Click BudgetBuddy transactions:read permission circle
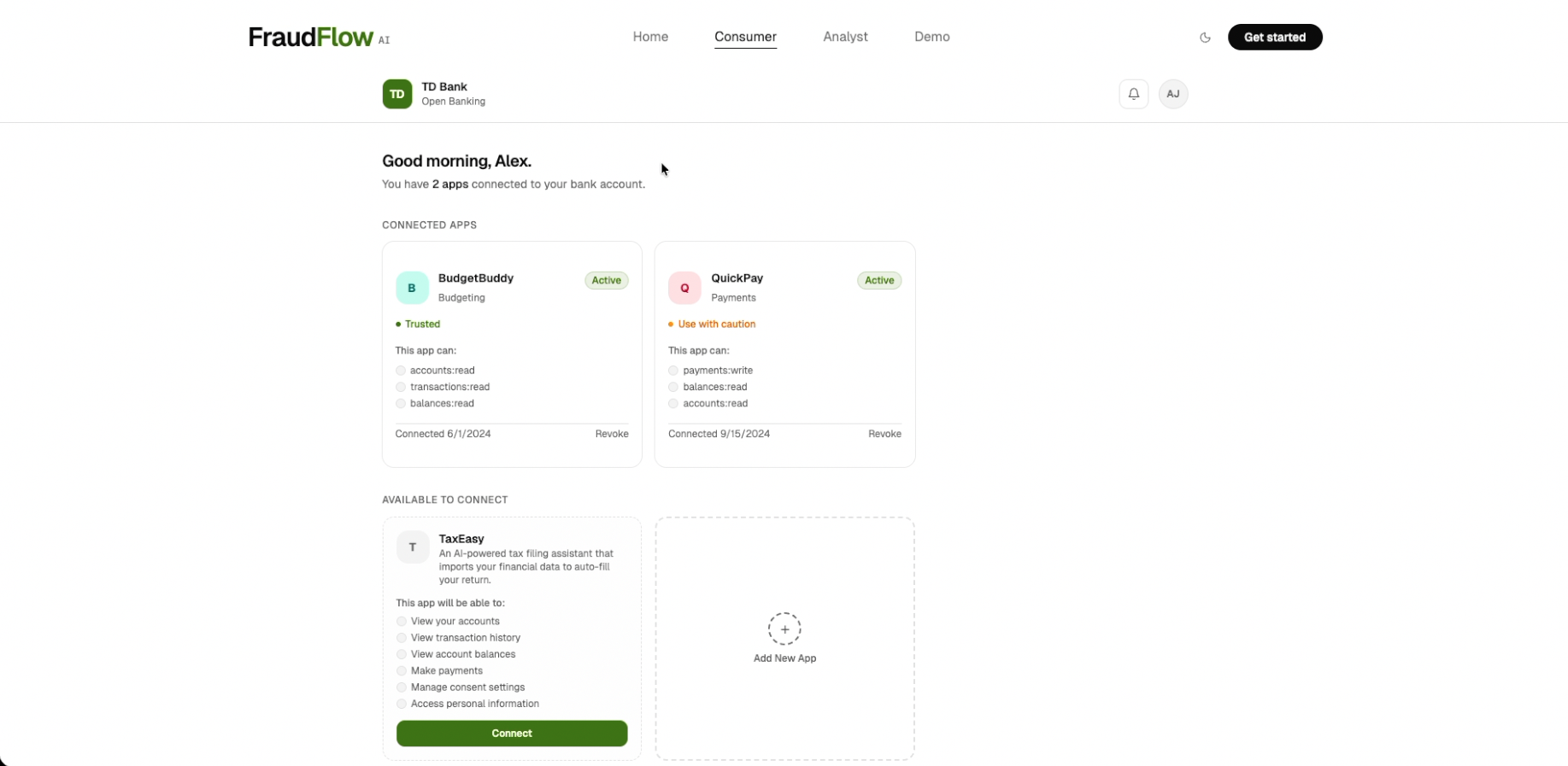 [x=401, y=387]
